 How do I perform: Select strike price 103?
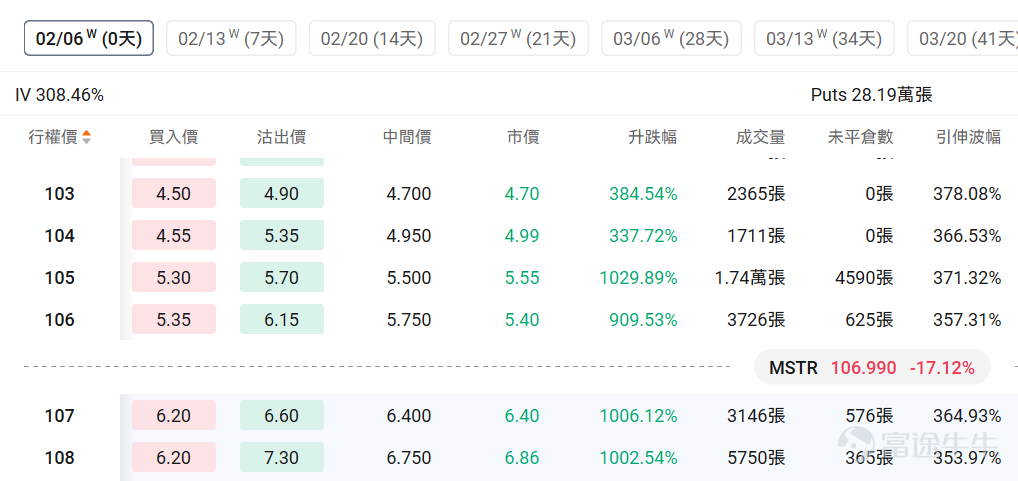60,193
